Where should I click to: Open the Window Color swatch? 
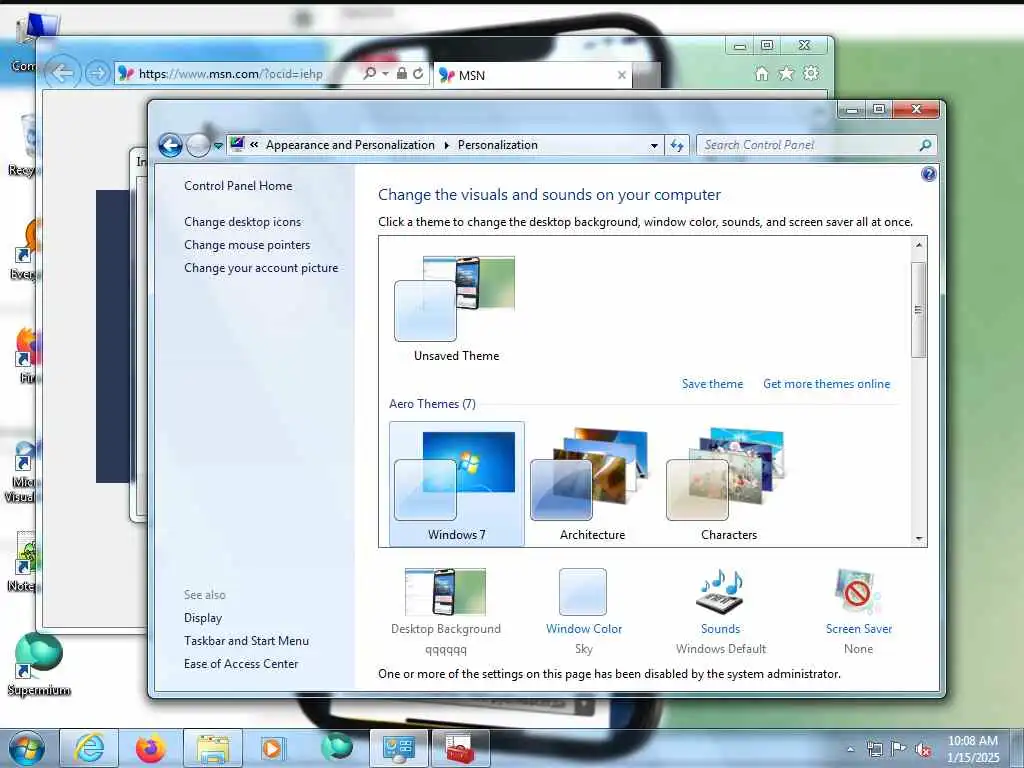(583, 592)
